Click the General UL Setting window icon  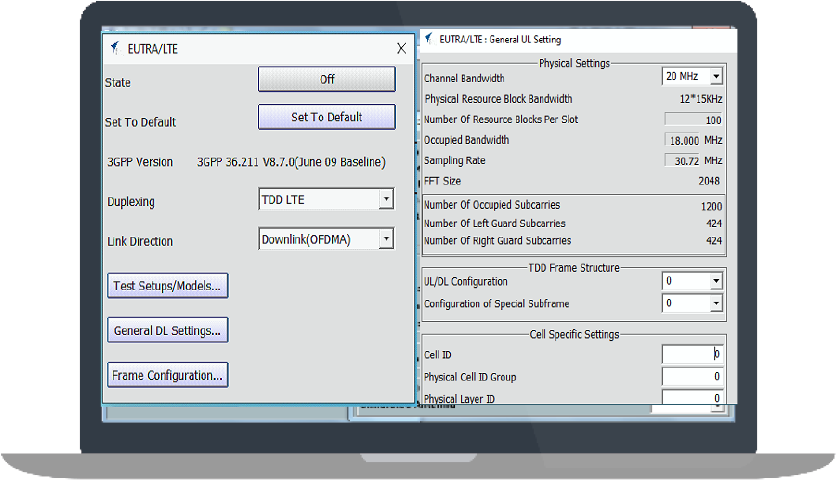429,39
